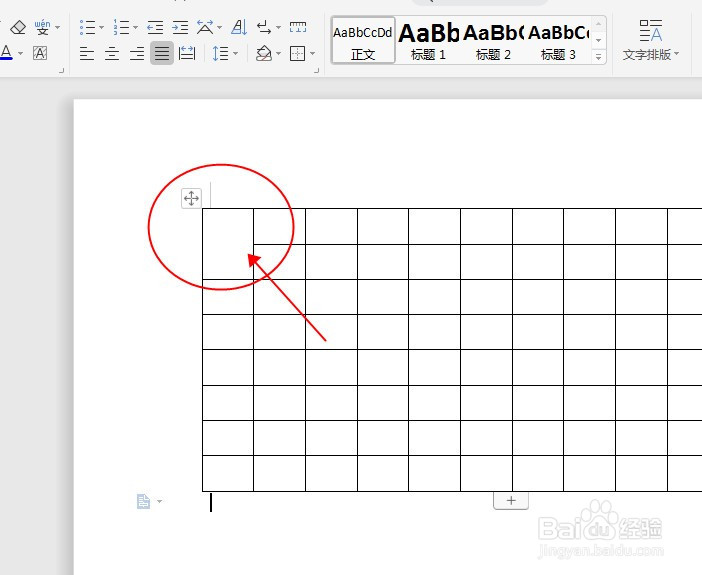
Task: Select the 正文 style
Action: tap(363, 41)
